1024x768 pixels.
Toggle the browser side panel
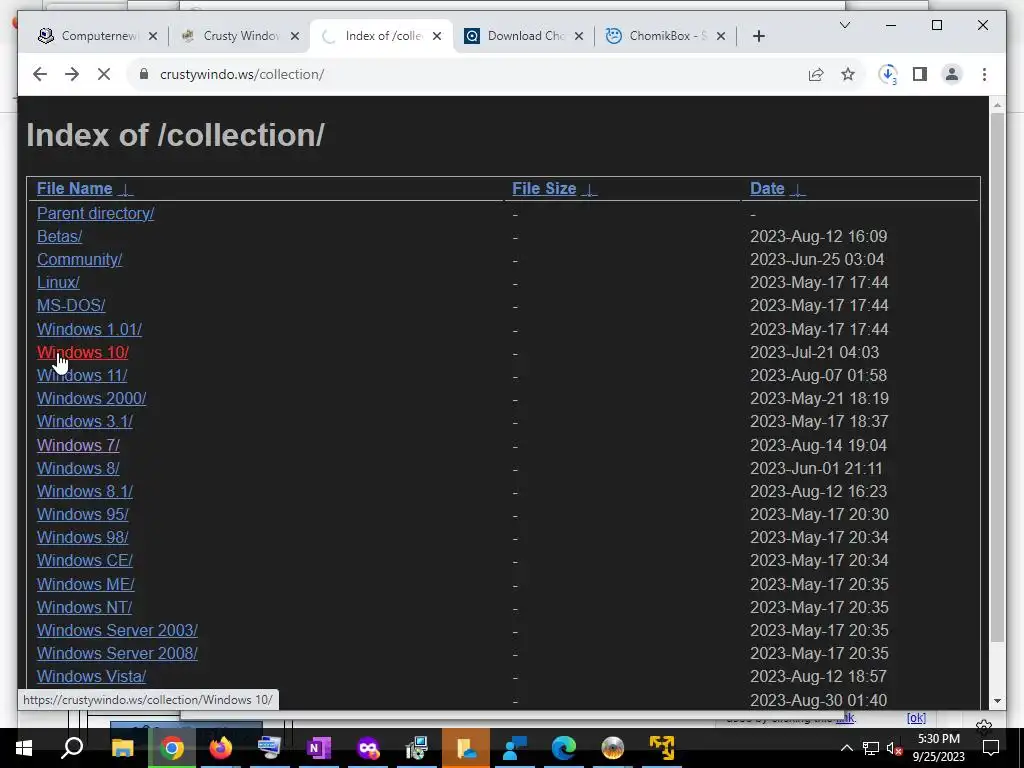click(920, 74)
